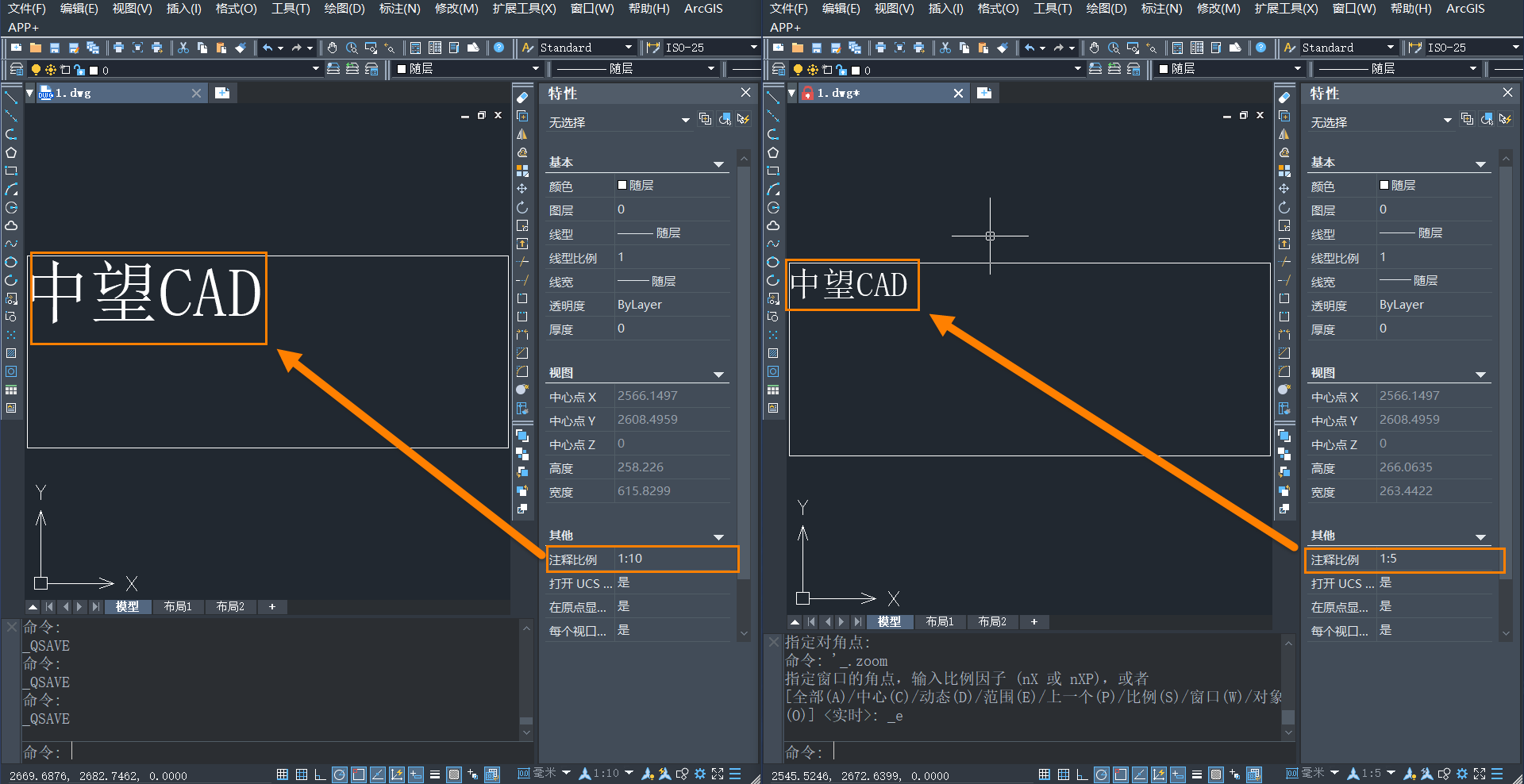Collapse the 其他 section in right Properties panel

[x=1480, y=537]
